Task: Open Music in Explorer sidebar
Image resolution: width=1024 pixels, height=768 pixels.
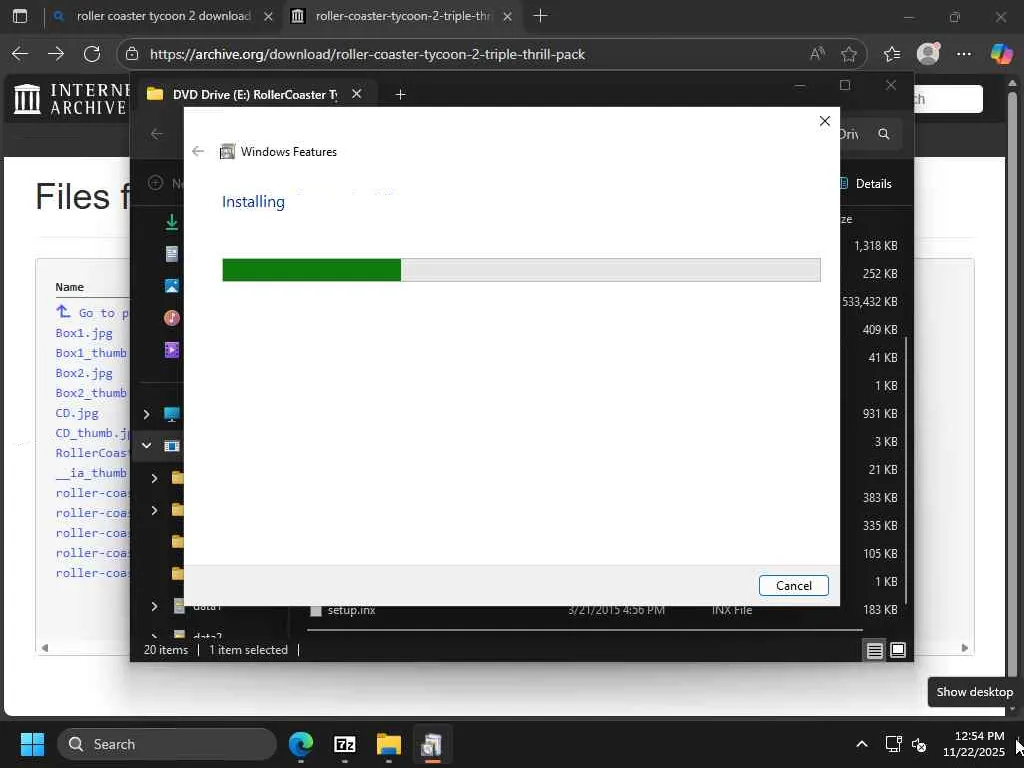Action: [172, 317]
